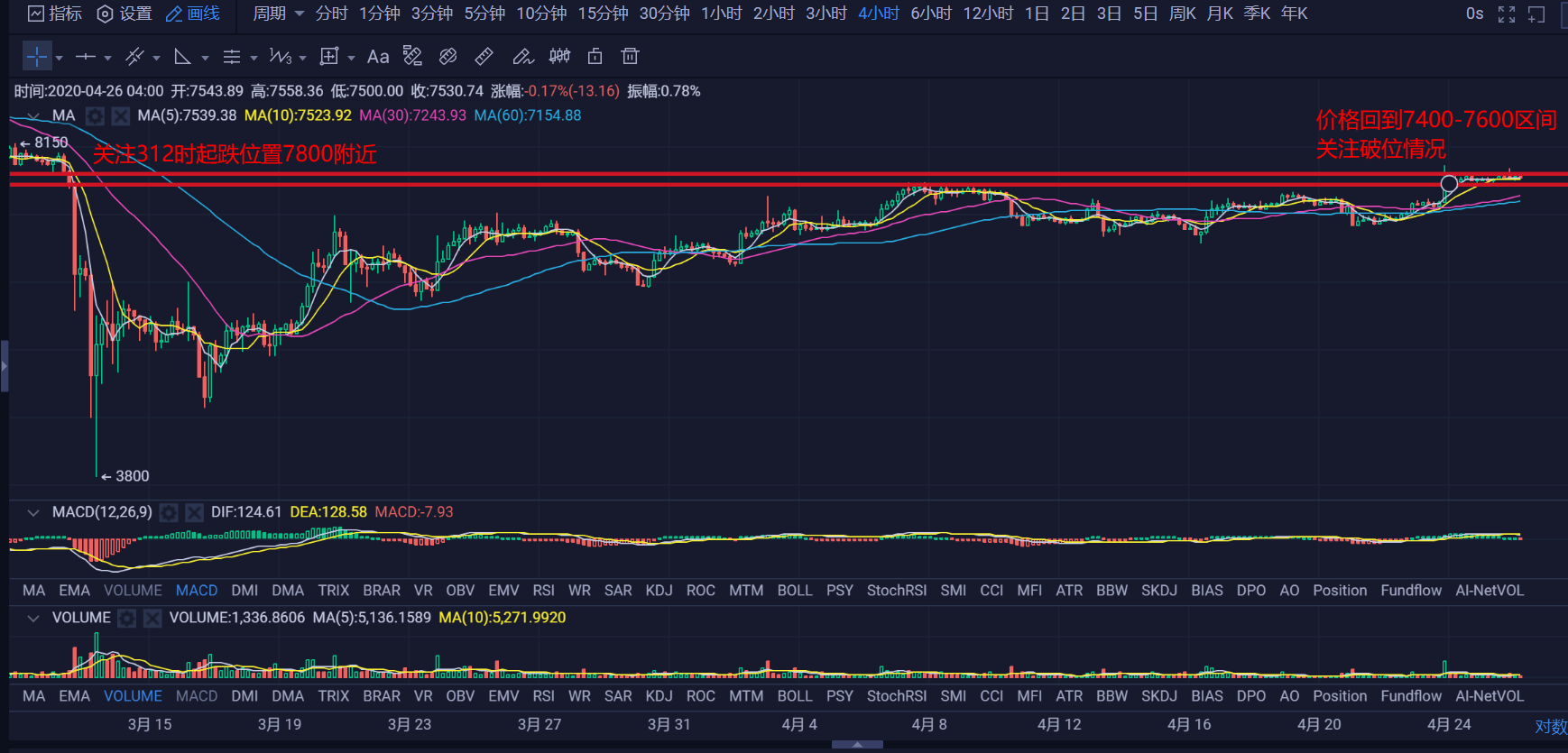Screen dimensions: 1568x753
Task: Open the 设置 settings panel
Action: tap(125, 14)
